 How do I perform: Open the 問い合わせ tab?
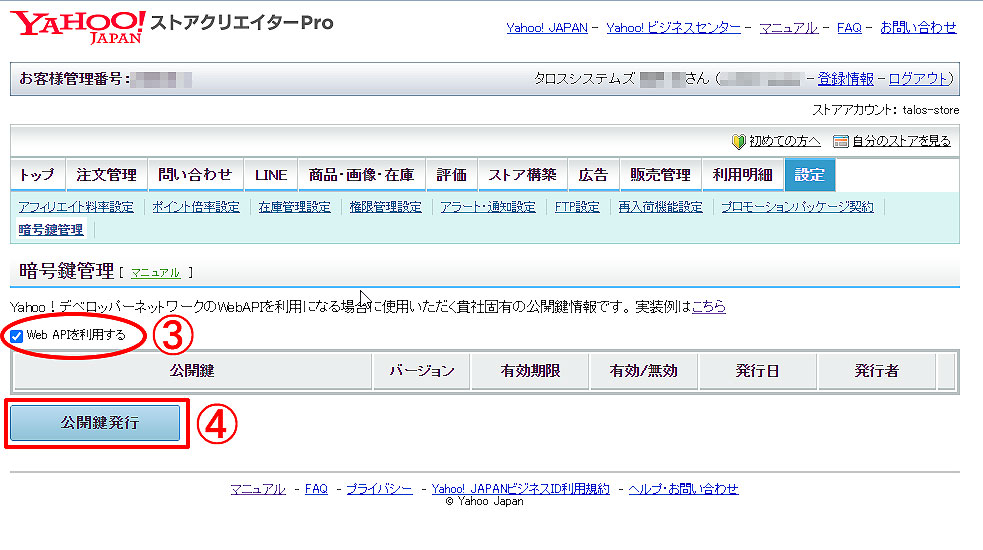(x=196, y=175)
